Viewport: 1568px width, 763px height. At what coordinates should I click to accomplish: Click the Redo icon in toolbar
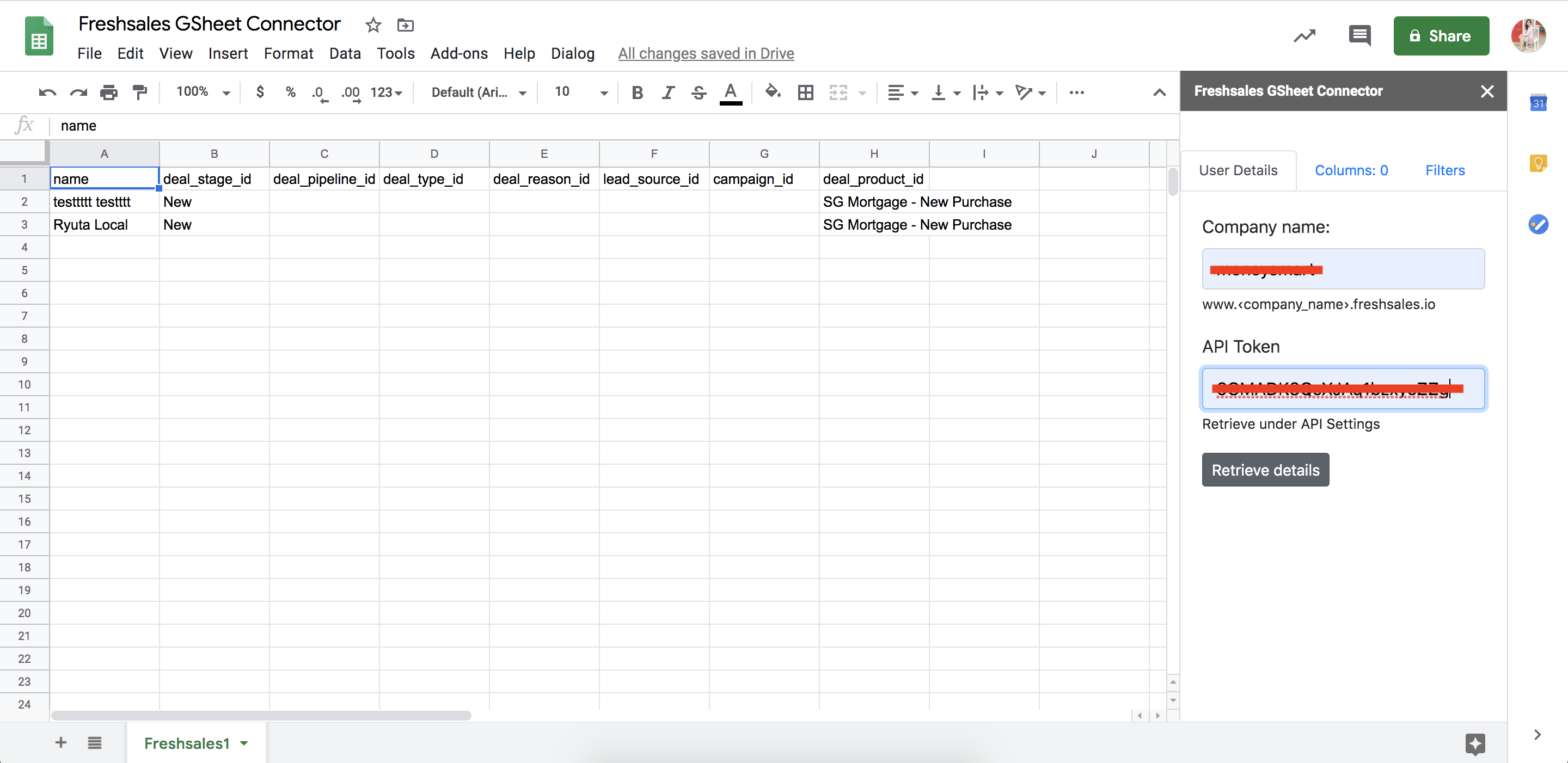point(78,93)
